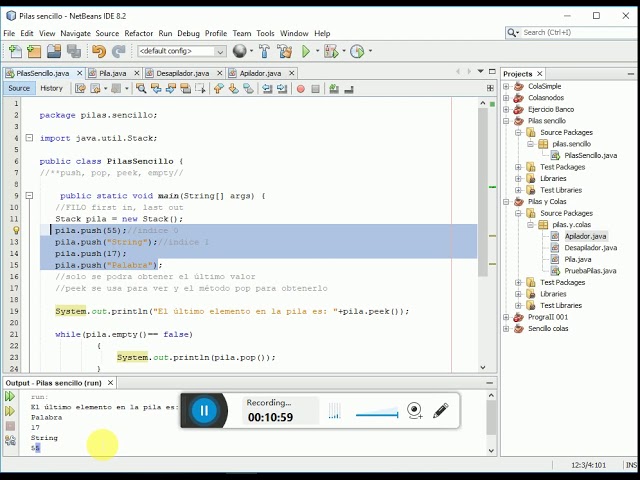640x480 pixels.
Task: Open the editor documents list dropdown arrow
Action: pos(480,71)
